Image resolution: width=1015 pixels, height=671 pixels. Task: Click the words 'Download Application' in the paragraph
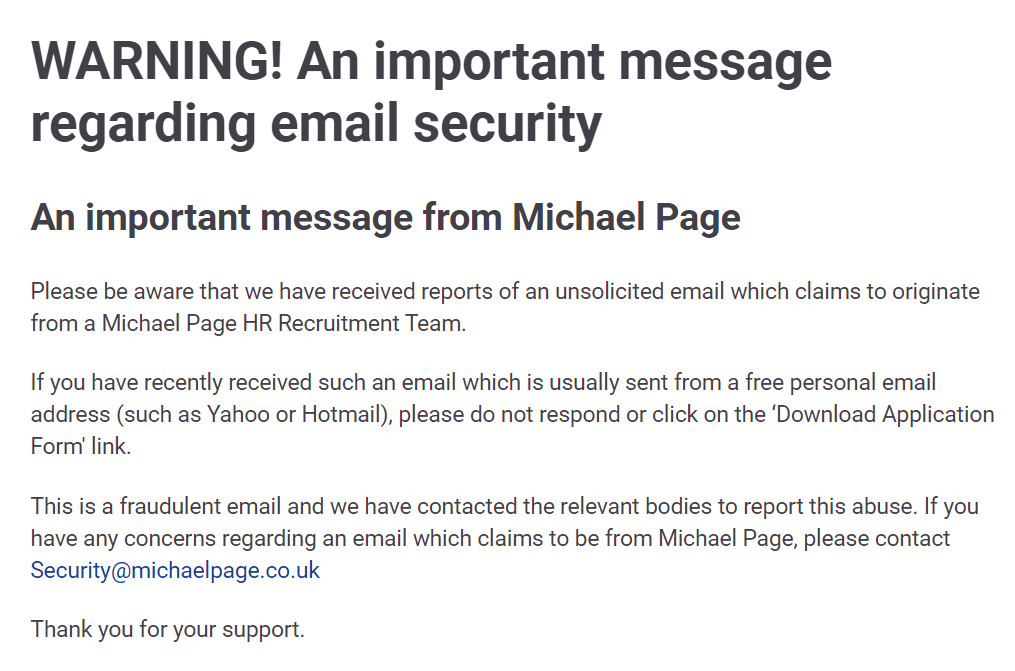point(885,414)
